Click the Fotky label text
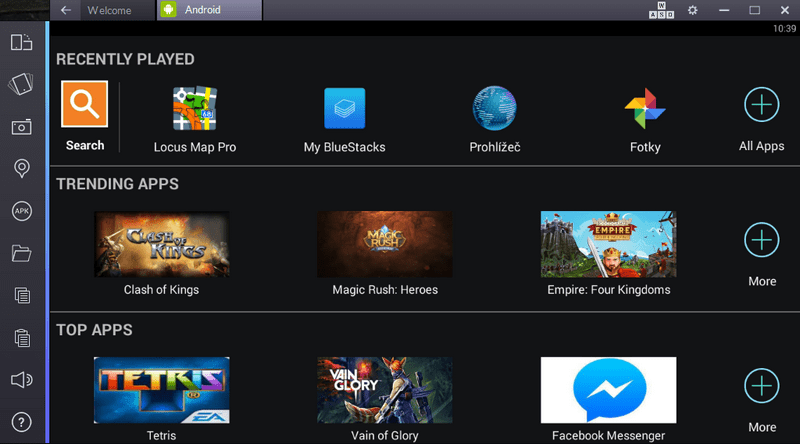800x444 pixels. 645,147
